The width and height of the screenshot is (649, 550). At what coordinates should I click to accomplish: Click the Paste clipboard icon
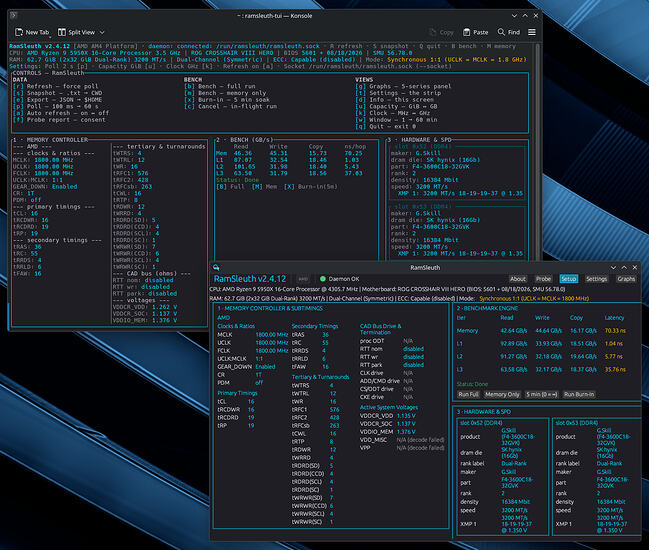[466, 32]
